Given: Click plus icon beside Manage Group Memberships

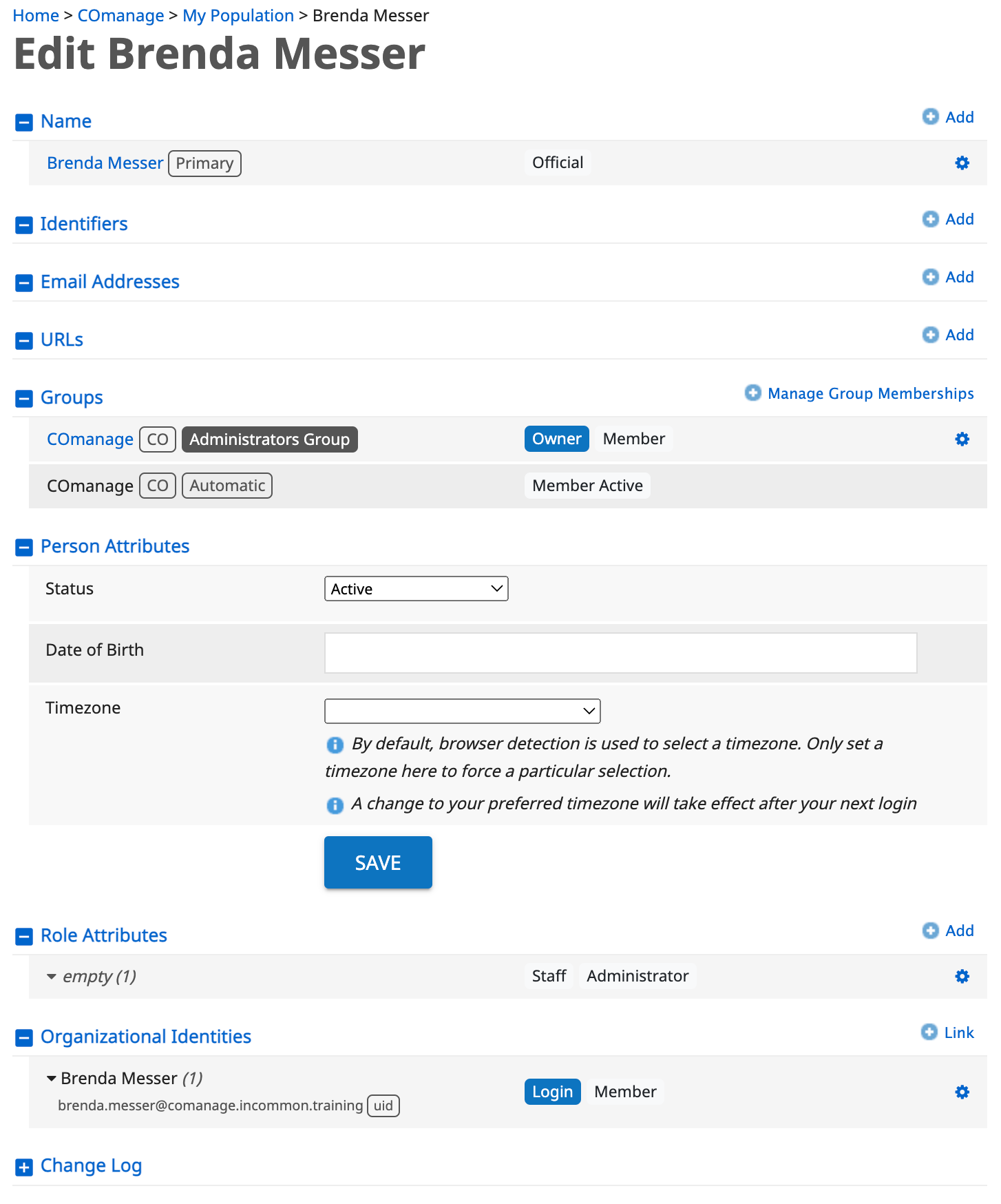Looking at the screenshot, I should (753, 393).
